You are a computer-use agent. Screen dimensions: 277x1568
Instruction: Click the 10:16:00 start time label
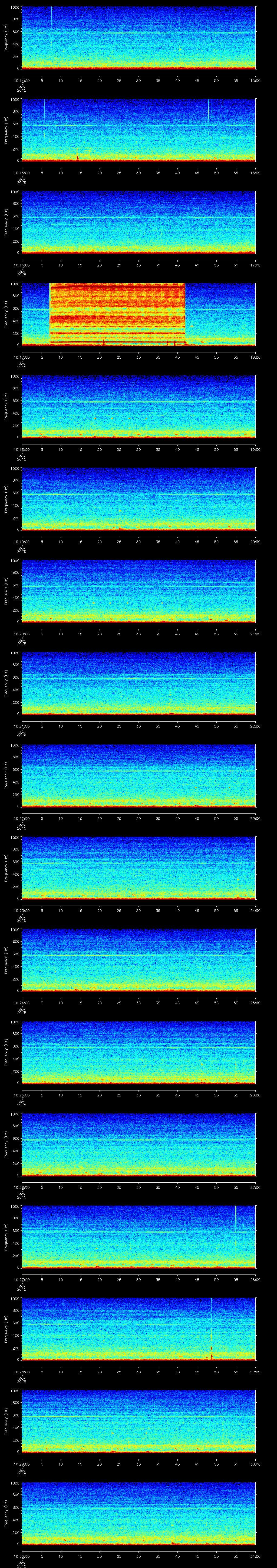click(22, 265)
